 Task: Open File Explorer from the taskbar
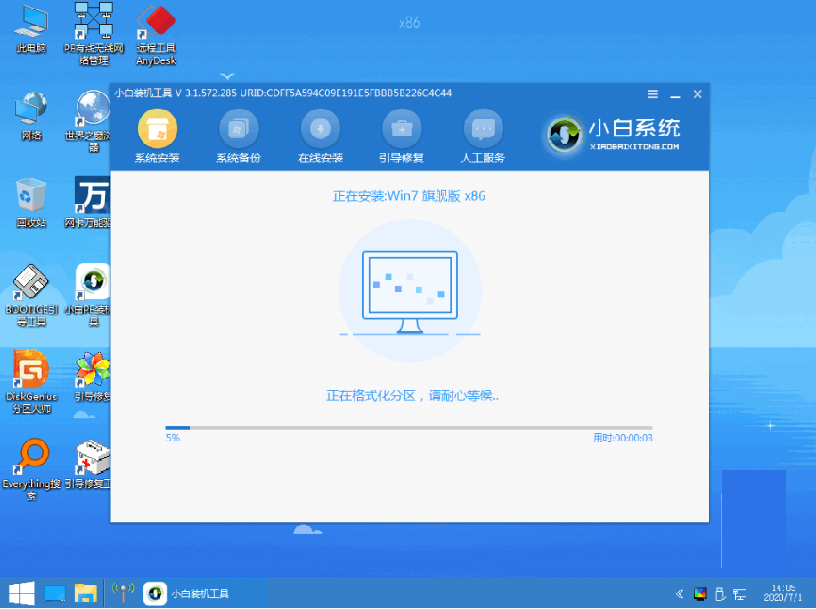click(x=86, y=593)
